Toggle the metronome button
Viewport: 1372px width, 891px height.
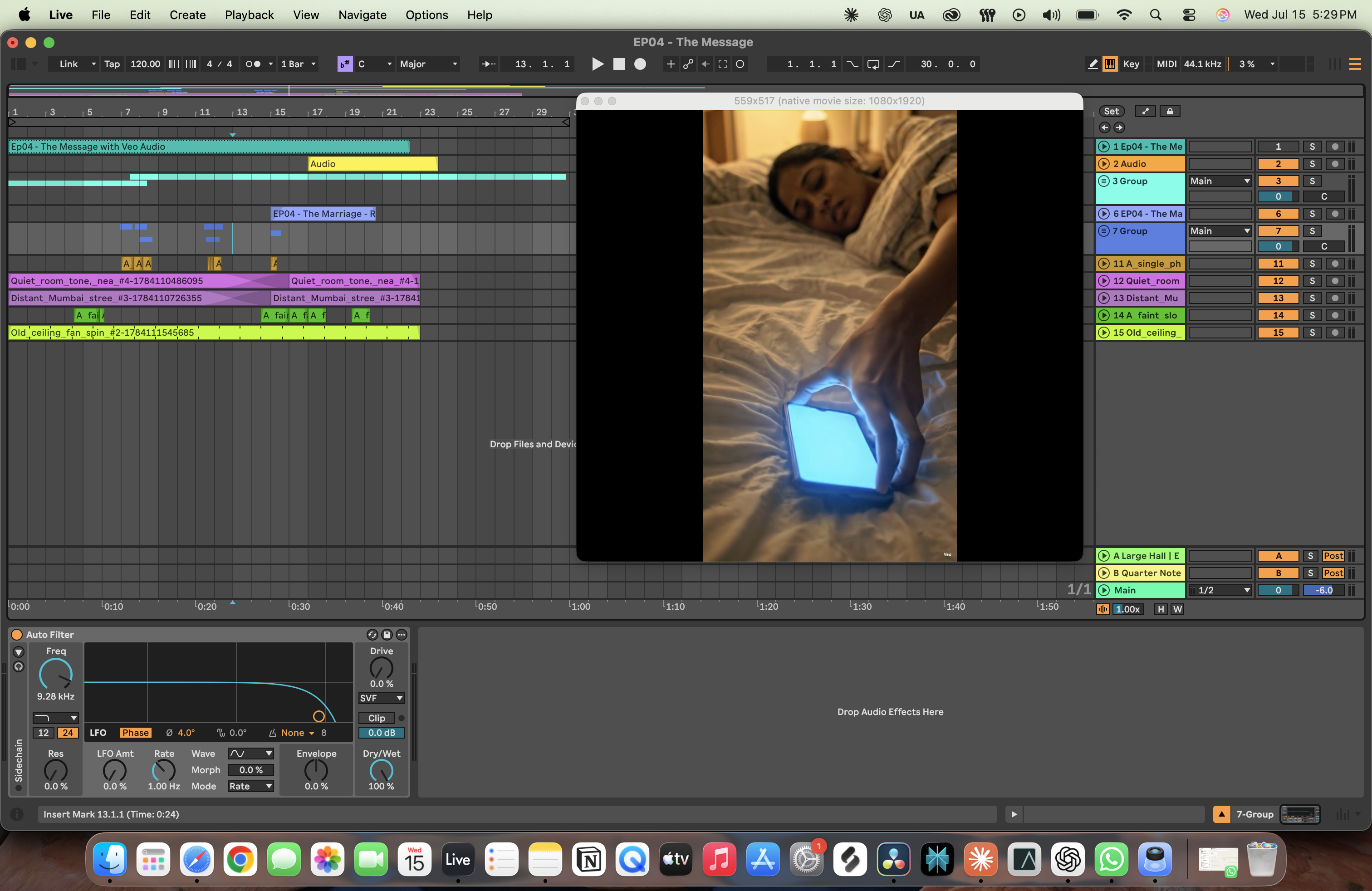click(x=253, y=64)
